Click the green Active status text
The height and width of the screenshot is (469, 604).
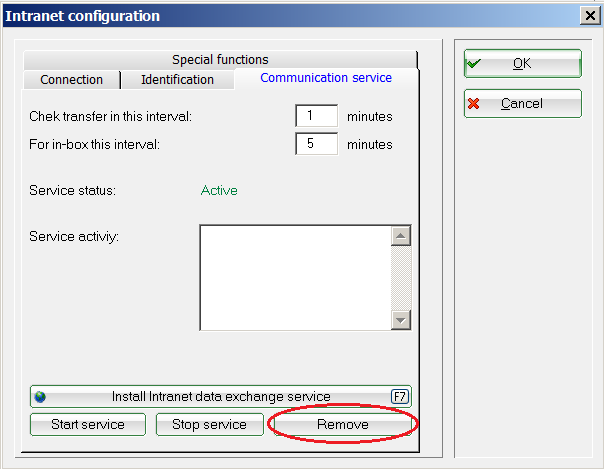click(x=219, y=191)
